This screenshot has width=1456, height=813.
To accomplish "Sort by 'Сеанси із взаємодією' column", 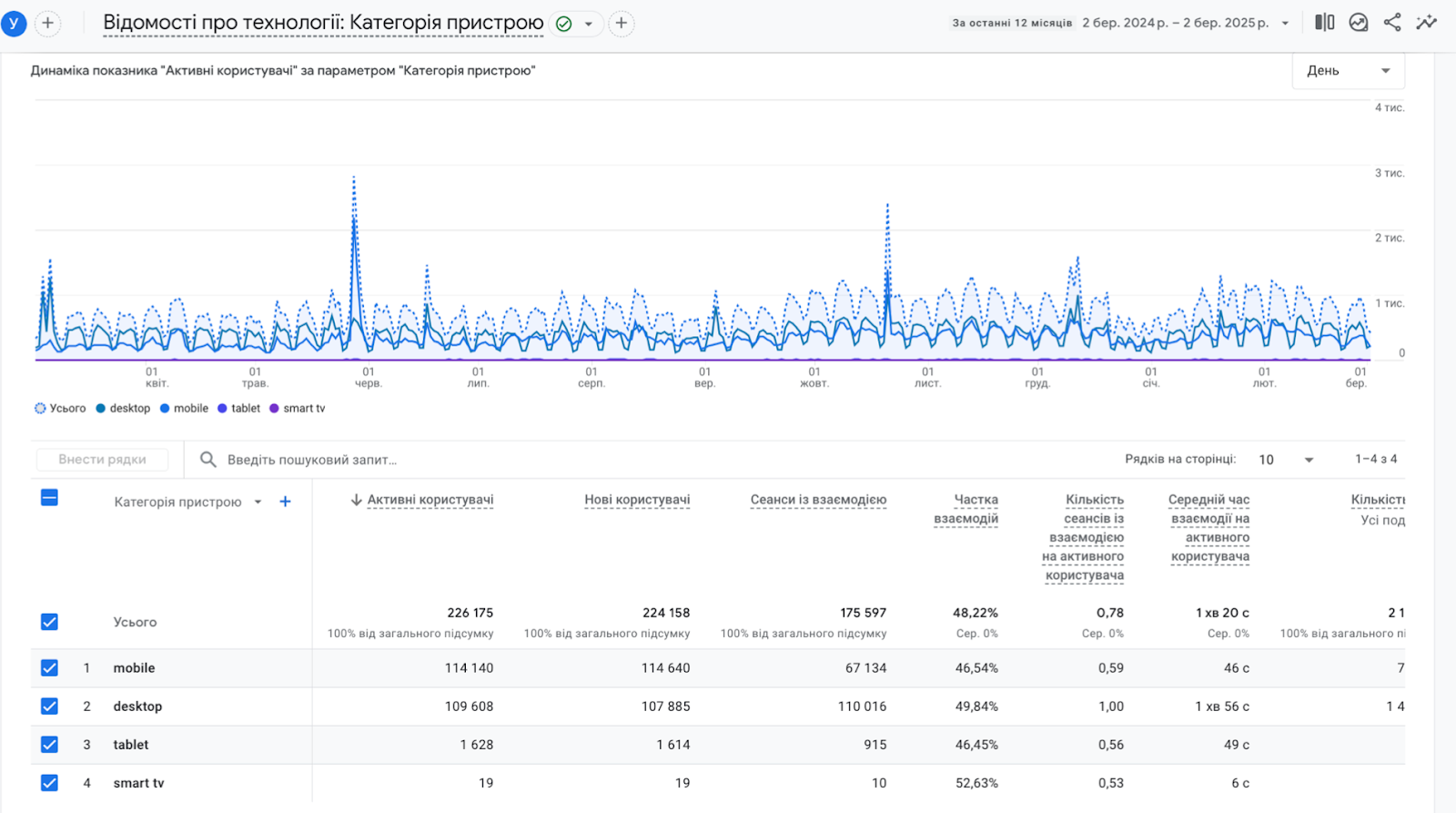I will click(818, 500).
